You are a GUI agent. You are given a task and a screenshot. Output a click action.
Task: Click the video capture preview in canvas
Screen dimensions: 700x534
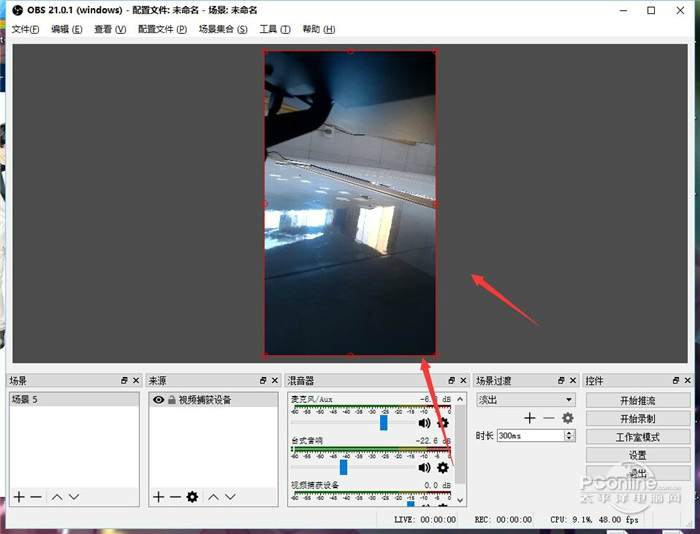(350, 204)
